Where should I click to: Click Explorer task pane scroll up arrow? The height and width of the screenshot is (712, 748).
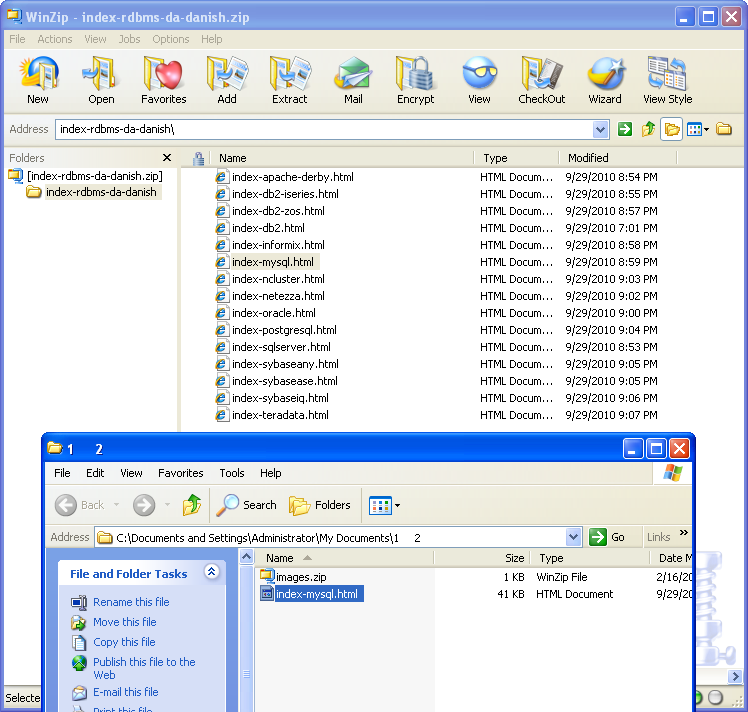click(247, 557)
